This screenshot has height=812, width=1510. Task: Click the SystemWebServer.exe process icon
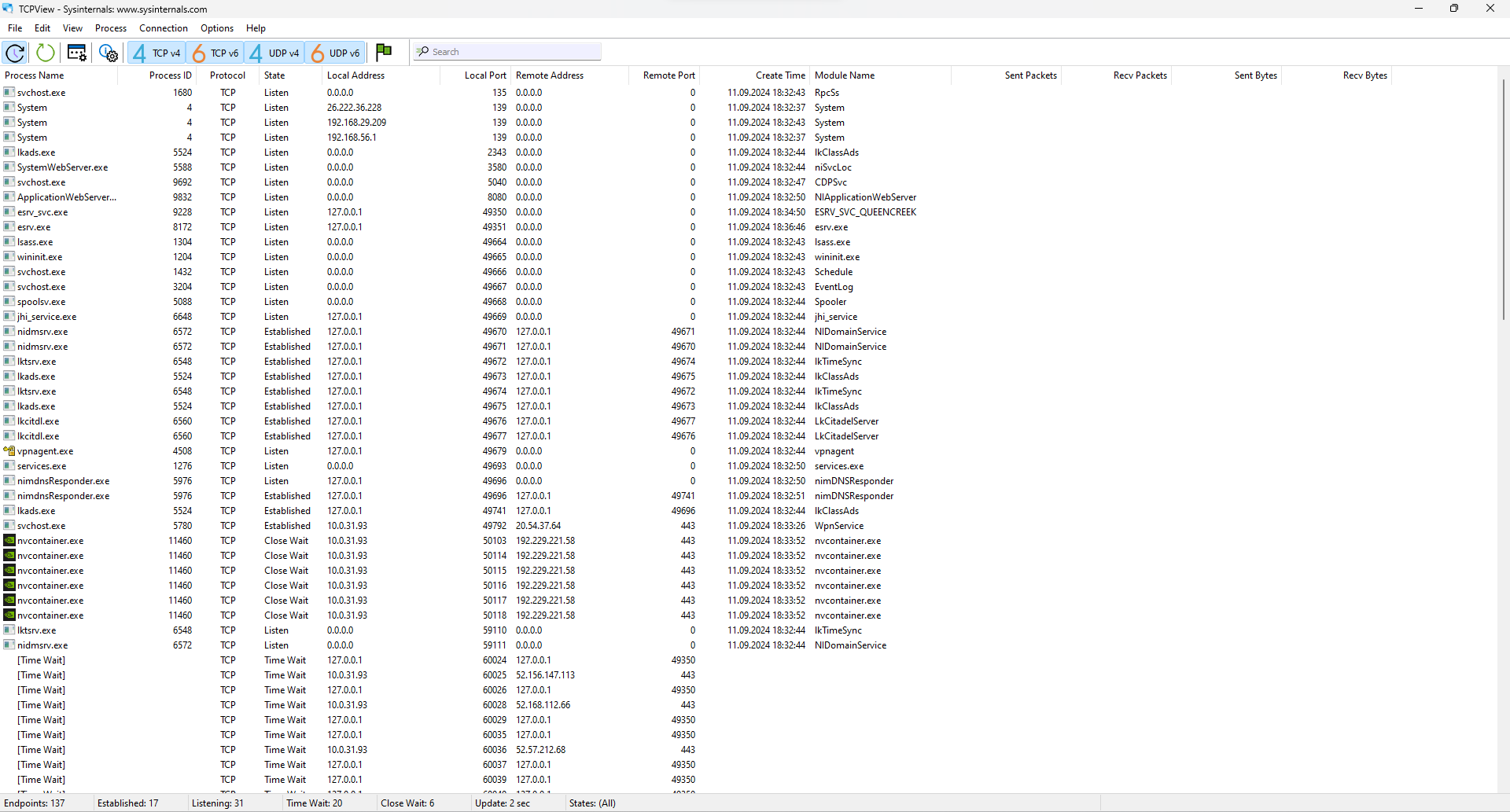(9, 167)
